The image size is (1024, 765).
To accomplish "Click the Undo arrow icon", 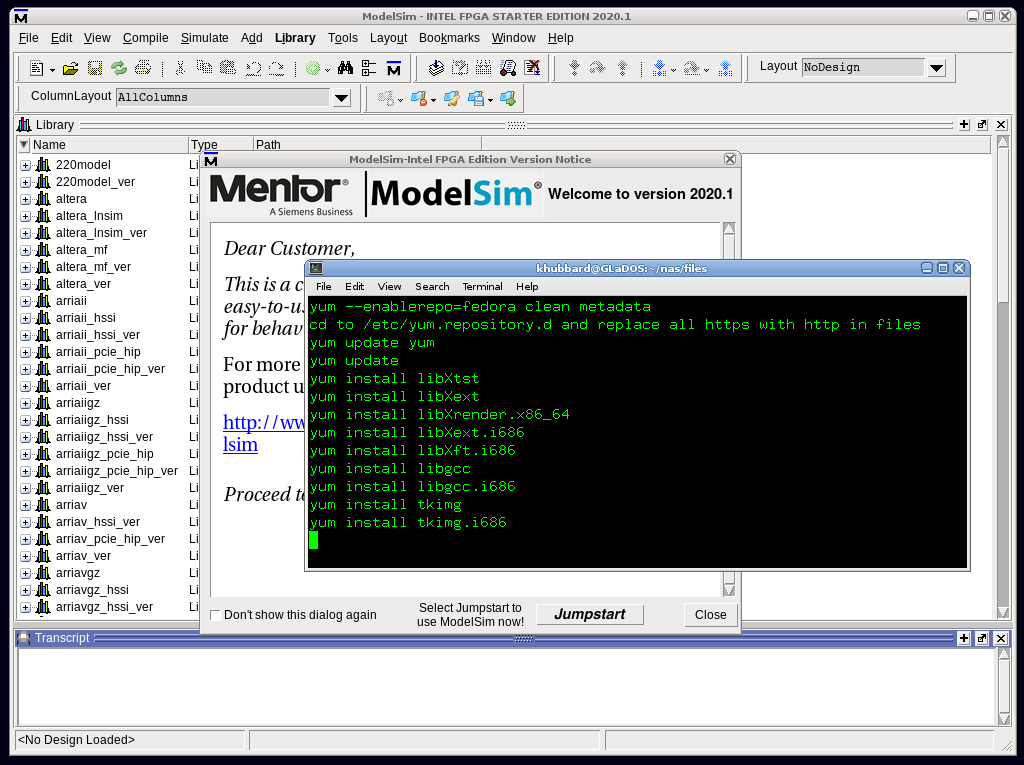I will pos(253,68).
